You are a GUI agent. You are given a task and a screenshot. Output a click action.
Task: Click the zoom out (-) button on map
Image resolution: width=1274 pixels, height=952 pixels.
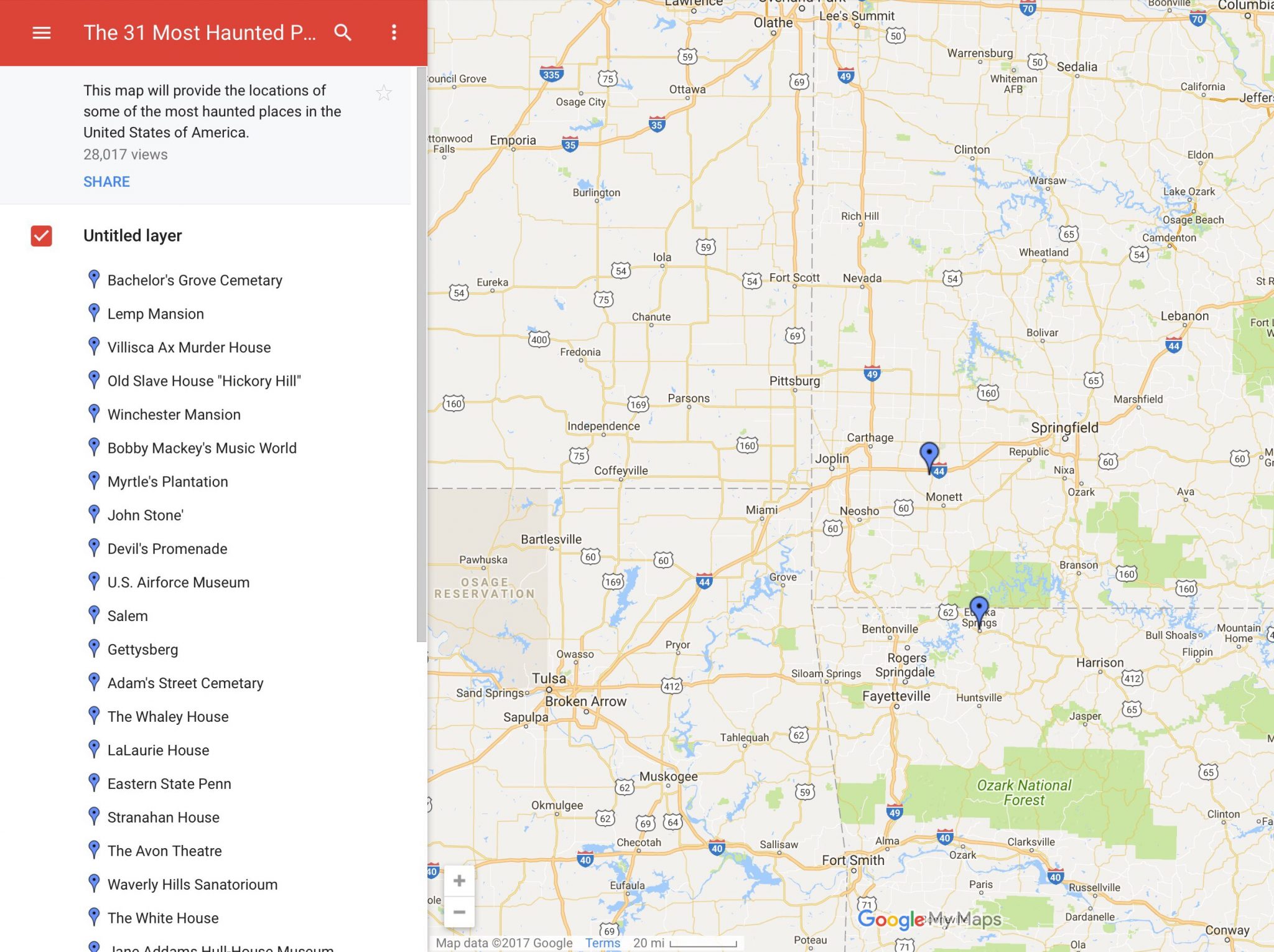tap(460, 910)
